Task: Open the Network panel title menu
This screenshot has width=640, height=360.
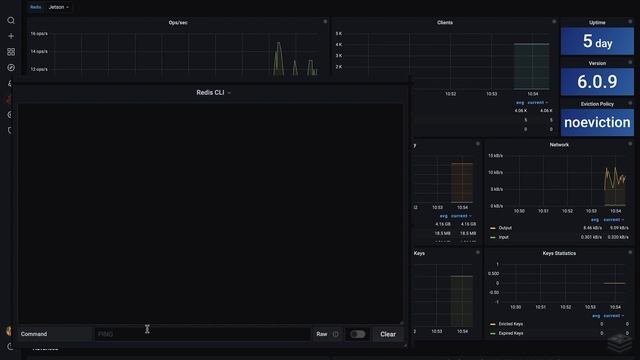Action: pos(559,144)
